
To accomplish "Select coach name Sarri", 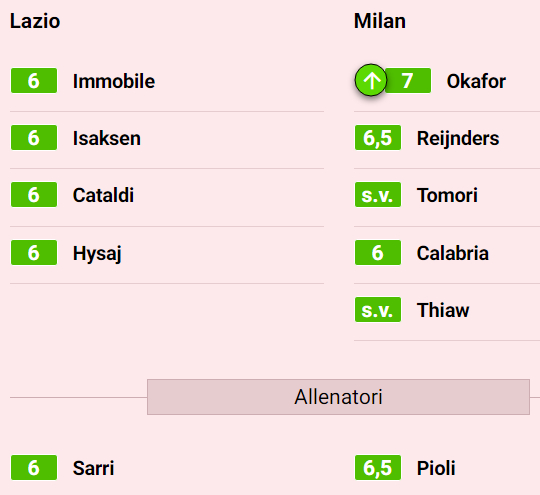I will tap(93, 468).
